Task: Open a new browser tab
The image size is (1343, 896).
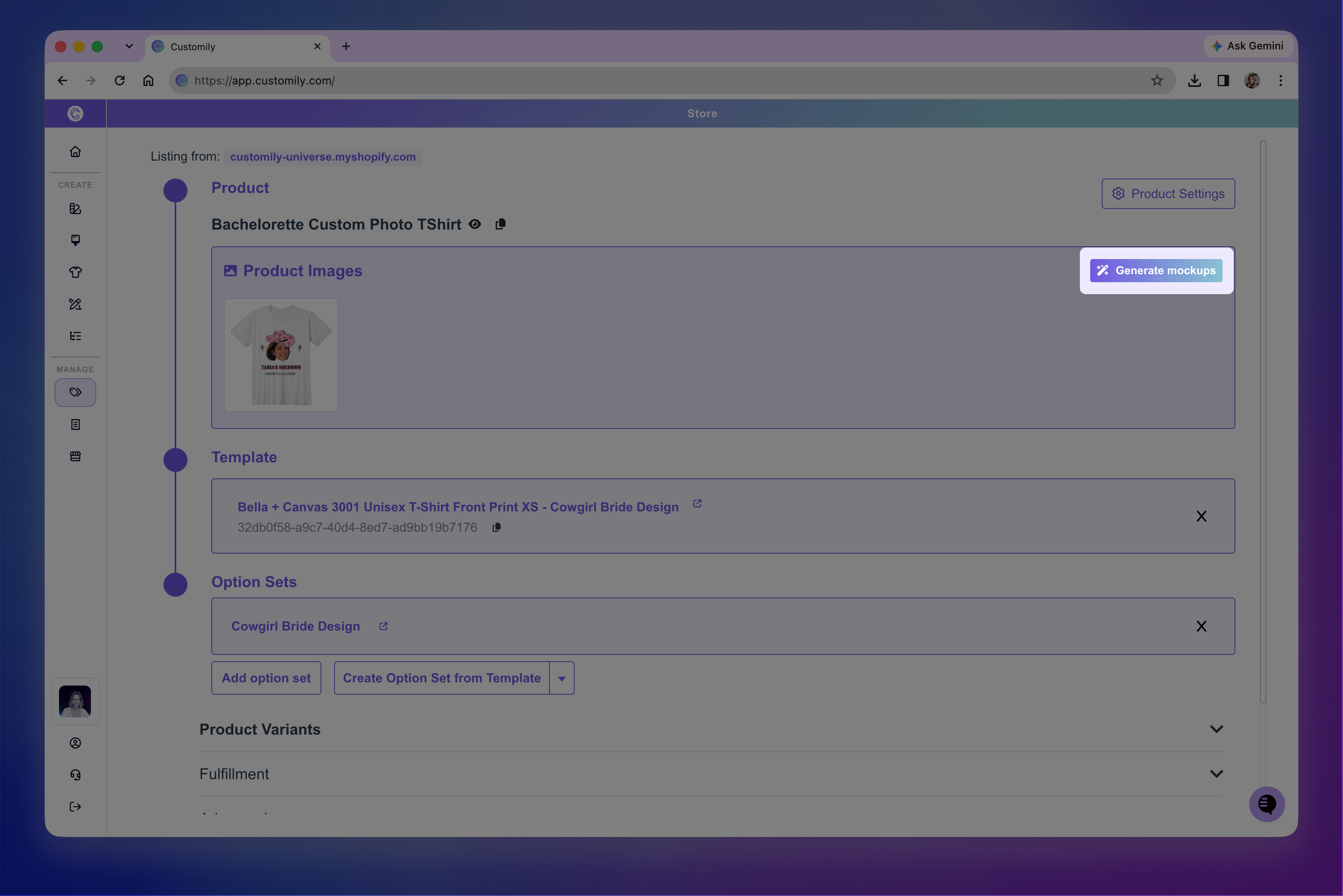Action: pyautogui.click(x=346, y=46)
